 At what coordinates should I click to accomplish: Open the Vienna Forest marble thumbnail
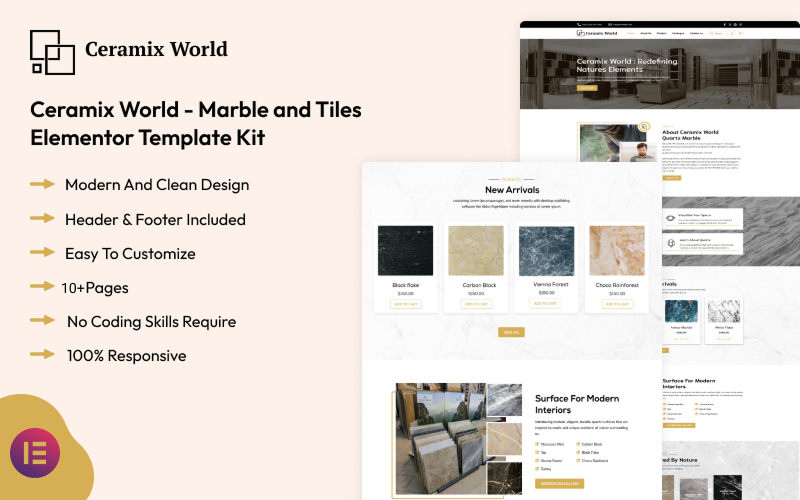click(546, 251)
